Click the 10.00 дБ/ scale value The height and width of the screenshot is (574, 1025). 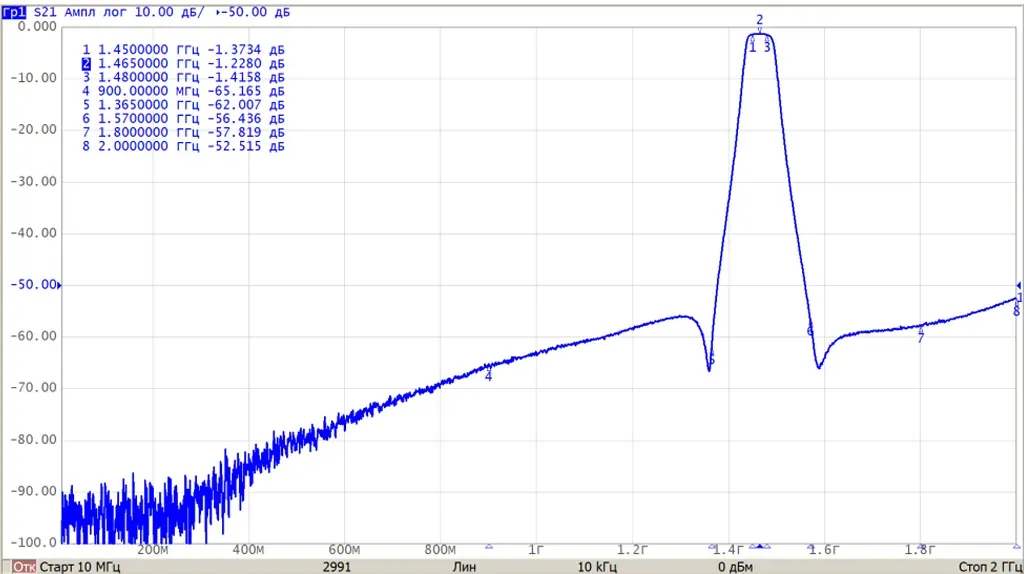[x=169, y=12]
